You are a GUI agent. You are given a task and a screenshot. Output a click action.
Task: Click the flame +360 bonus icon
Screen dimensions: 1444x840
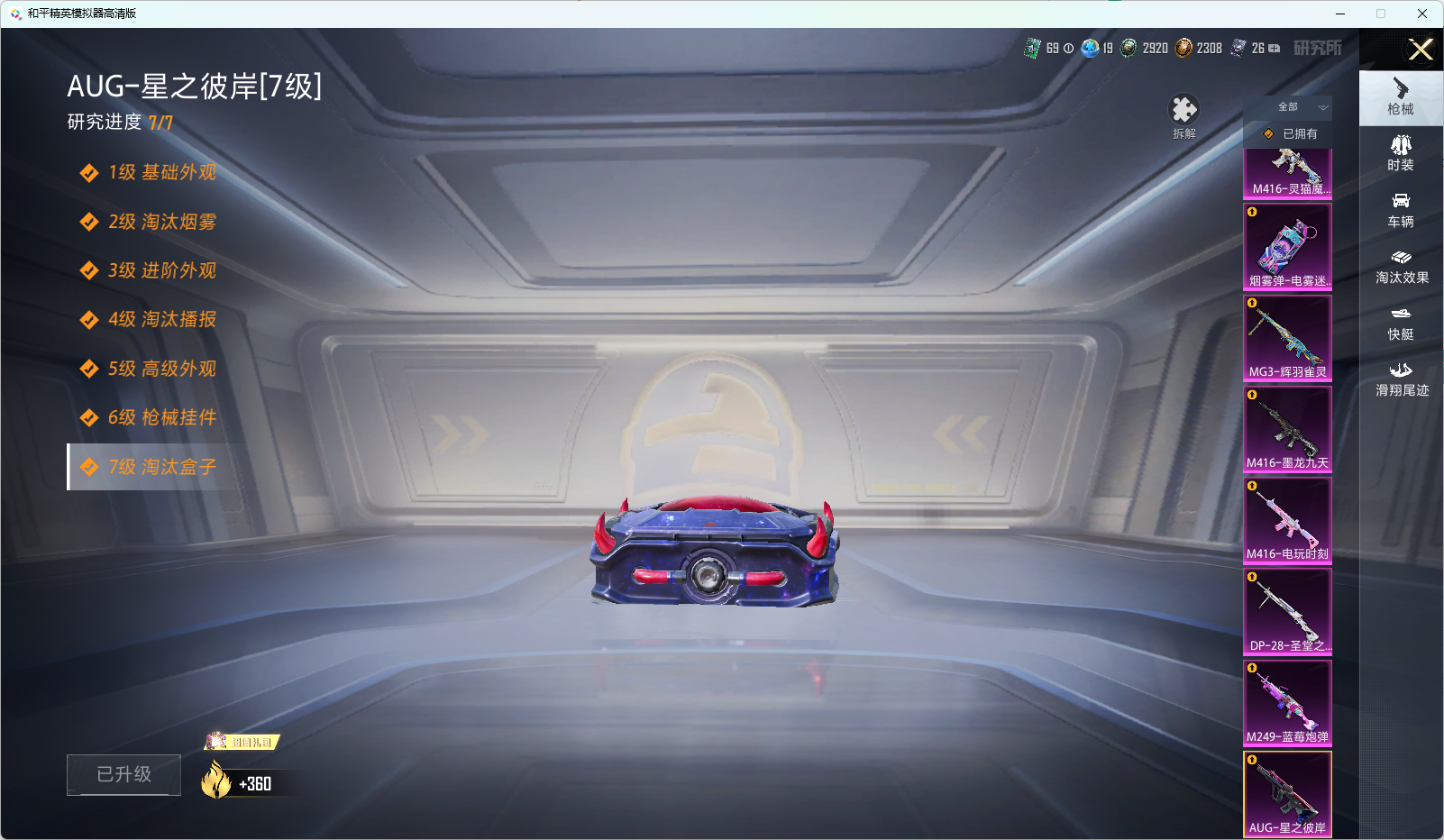coord(217,781)
